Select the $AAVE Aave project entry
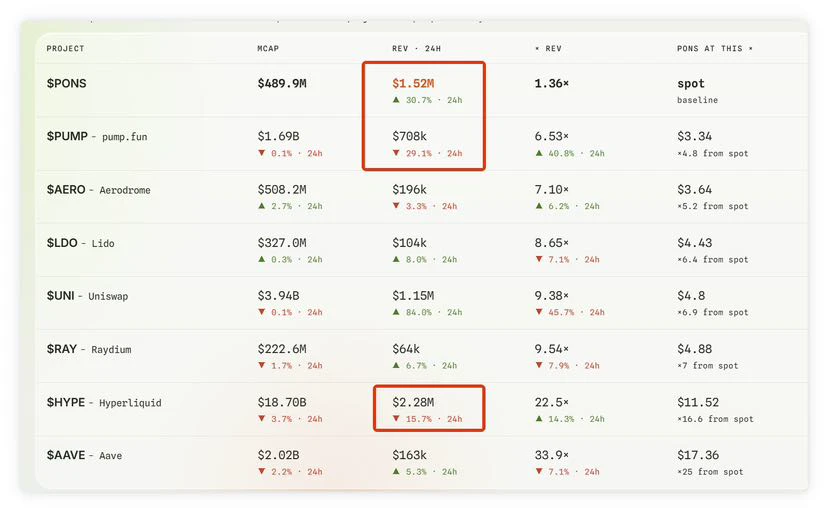The height and width of the screenshot is (513, 829). (84, 455)
